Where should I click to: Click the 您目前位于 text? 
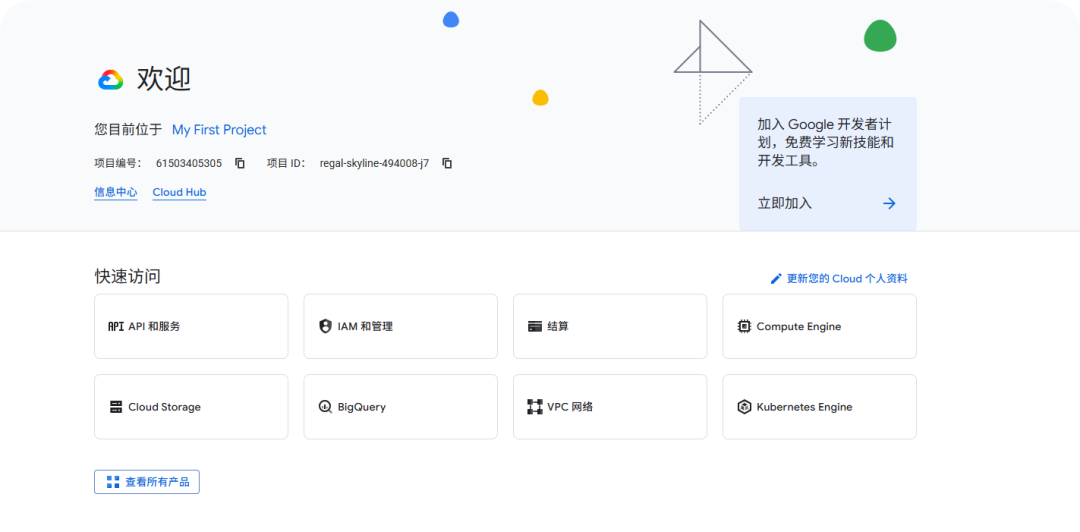[128, 130]
